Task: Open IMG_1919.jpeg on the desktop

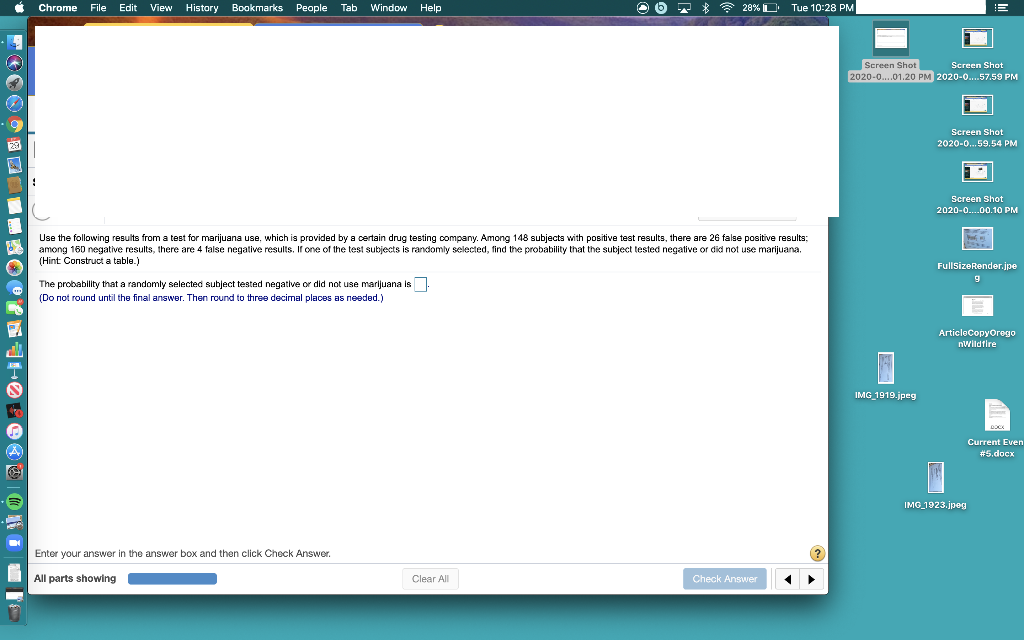Action: tap(885, 370)
